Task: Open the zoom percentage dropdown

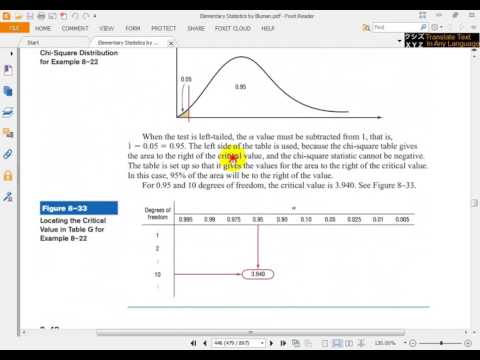Action: click(x=405, y=343)
